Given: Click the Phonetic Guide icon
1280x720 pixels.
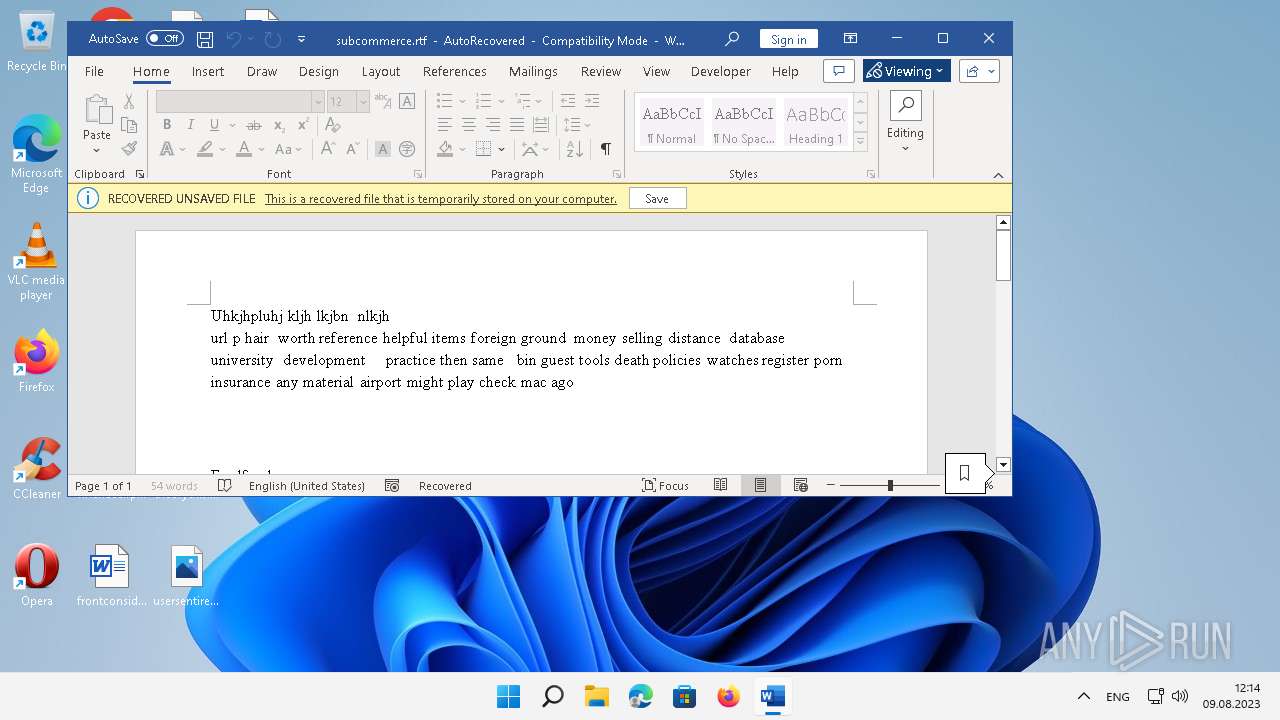Looking at the screenshot, I should [382, 101].
